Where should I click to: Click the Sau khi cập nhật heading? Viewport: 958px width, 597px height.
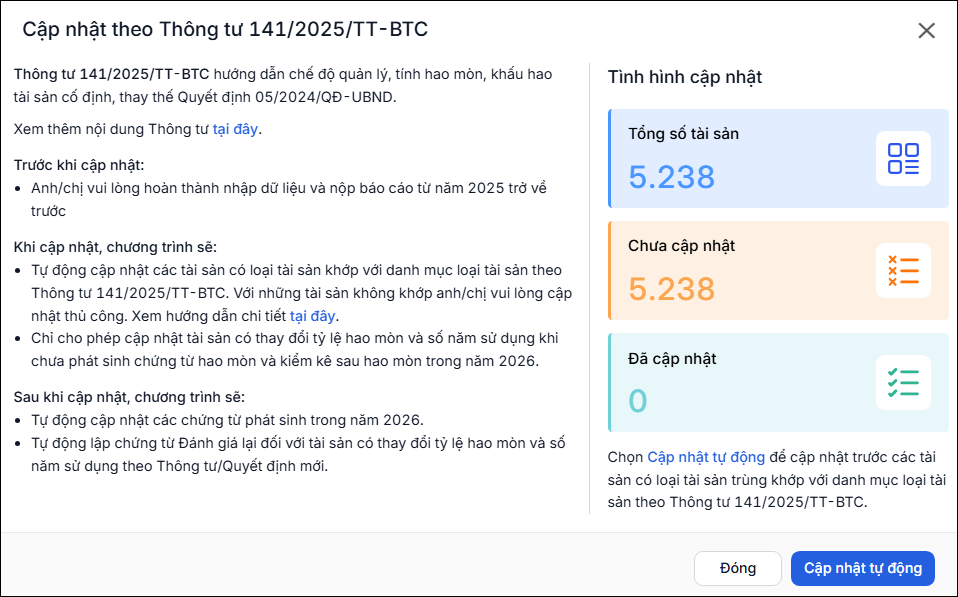(129, 397)
